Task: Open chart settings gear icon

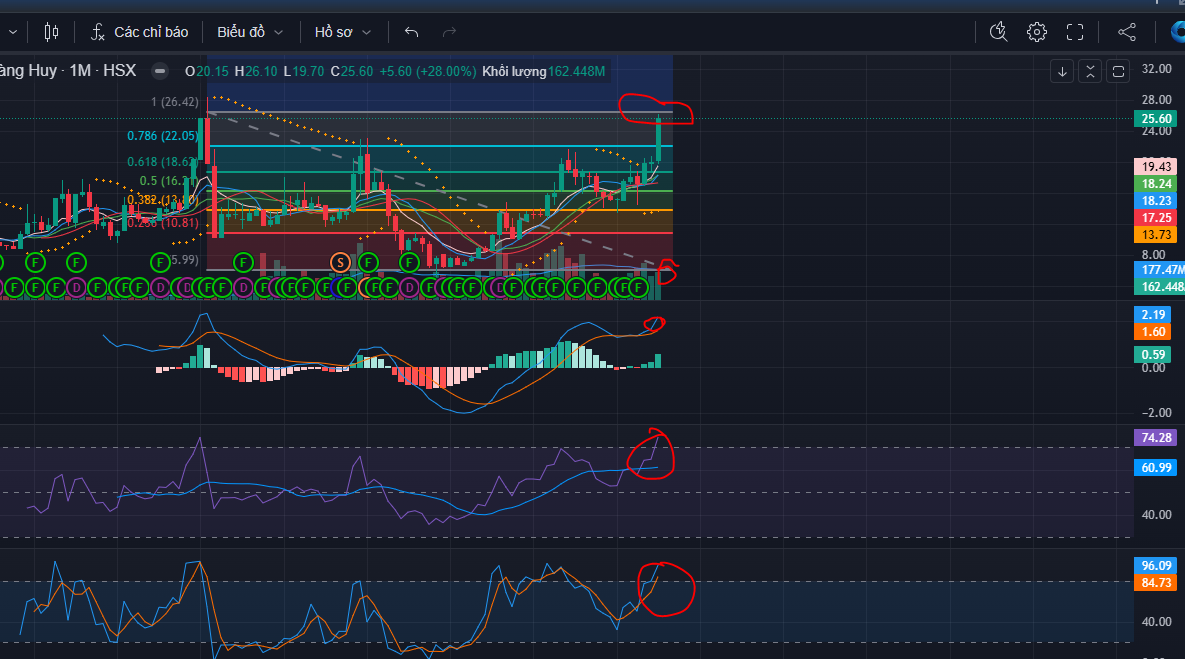Action: click(x=1037, y=32)
